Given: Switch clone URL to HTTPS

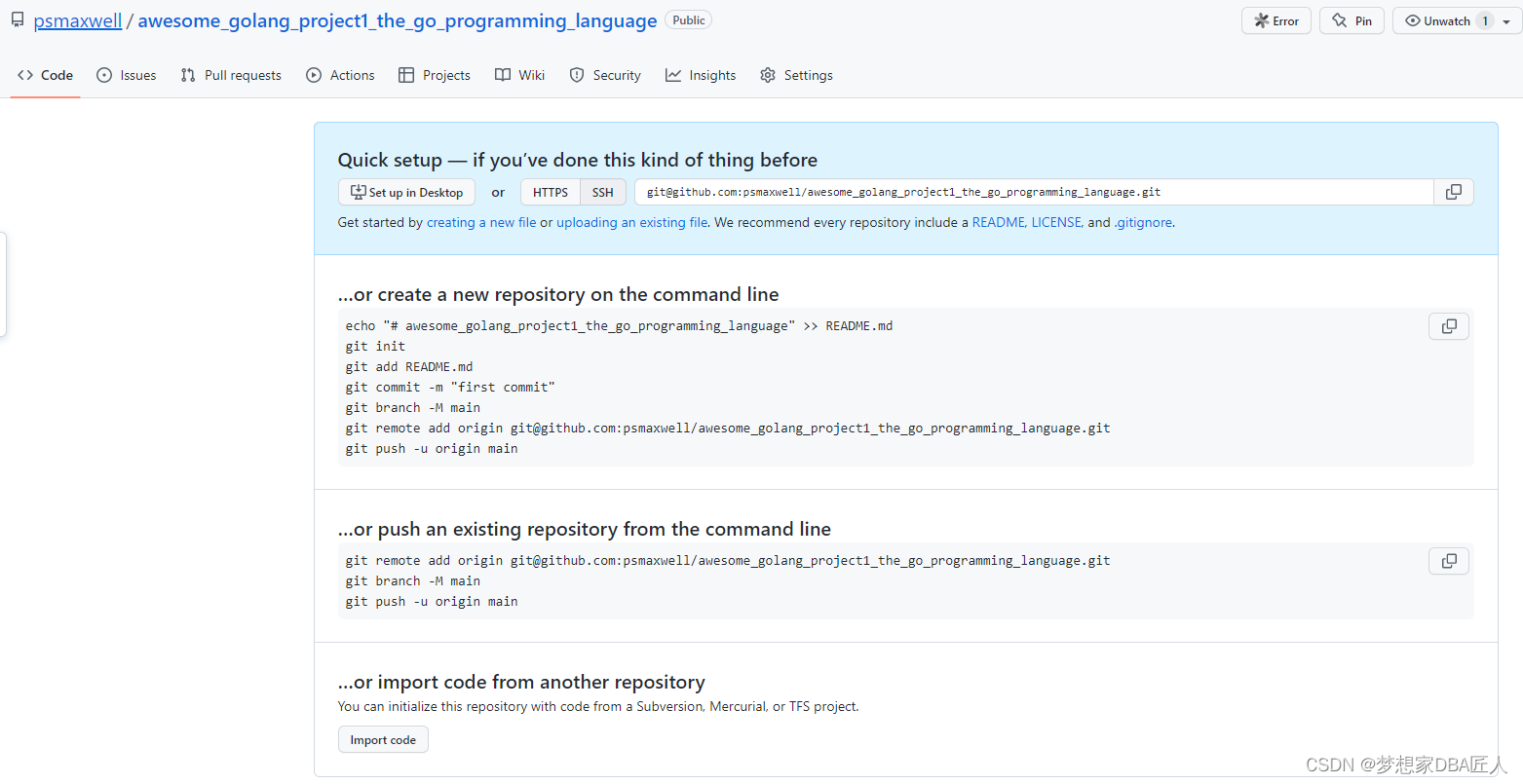Looking at the screenshot, I should (x=550, y=192).
